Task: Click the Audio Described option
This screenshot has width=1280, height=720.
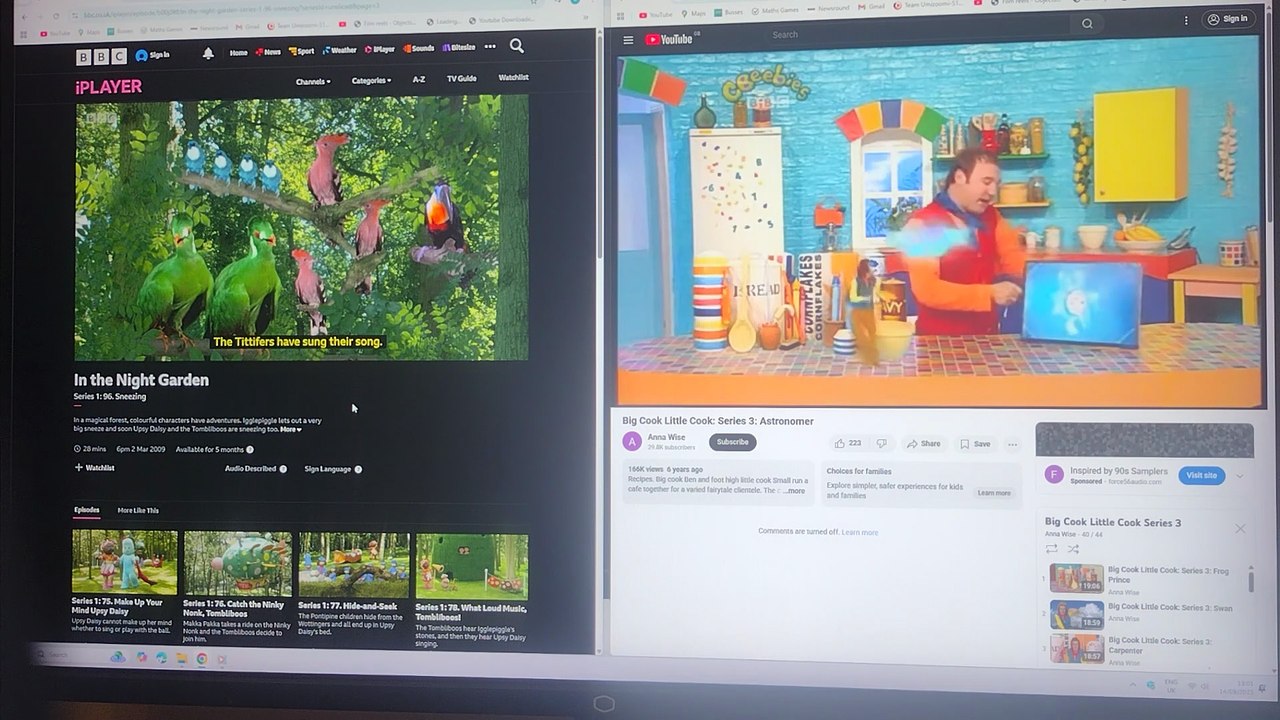Action: point(250,468)
